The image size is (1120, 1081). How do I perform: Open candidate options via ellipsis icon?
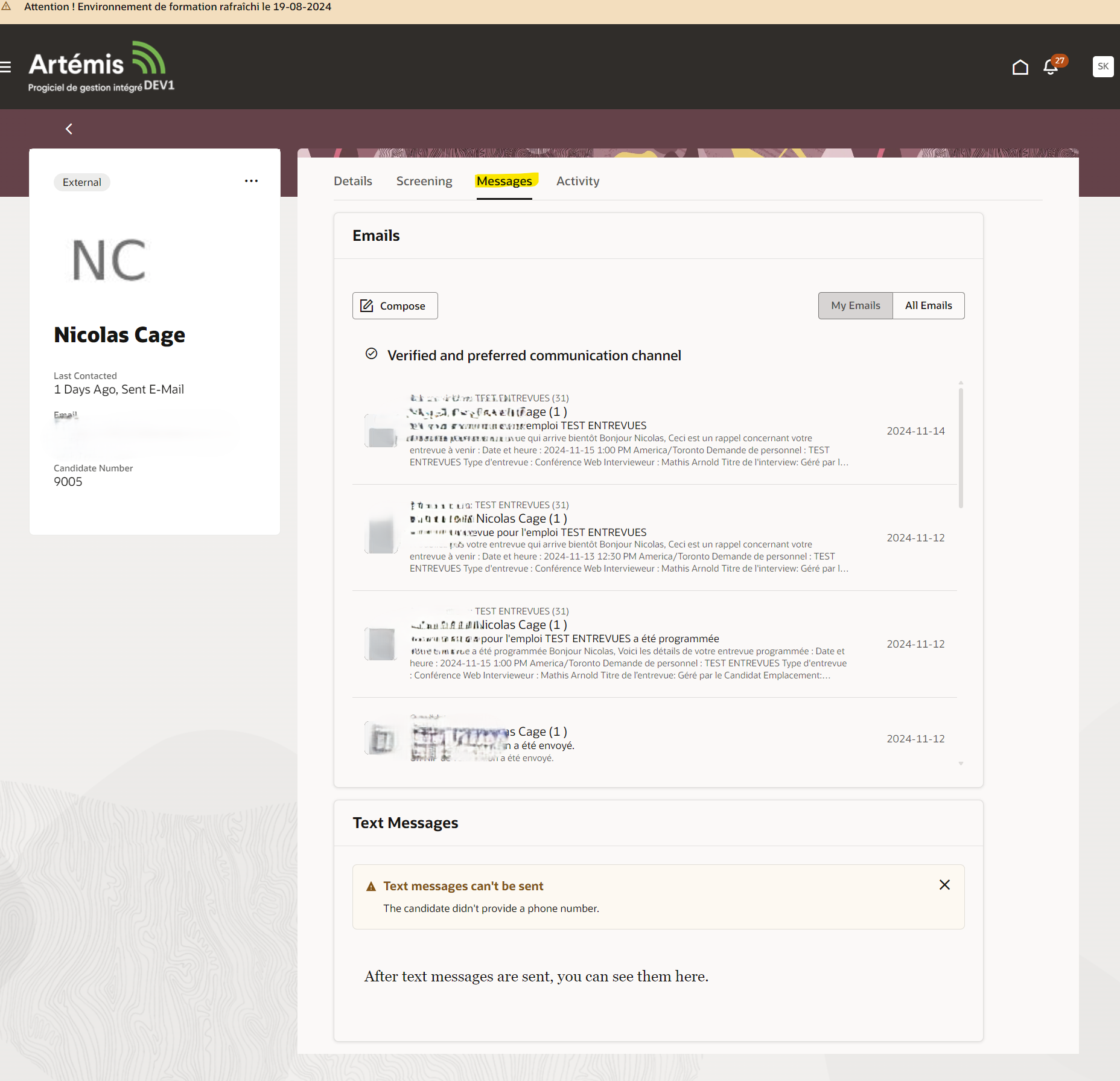click(x=252, y=180)
